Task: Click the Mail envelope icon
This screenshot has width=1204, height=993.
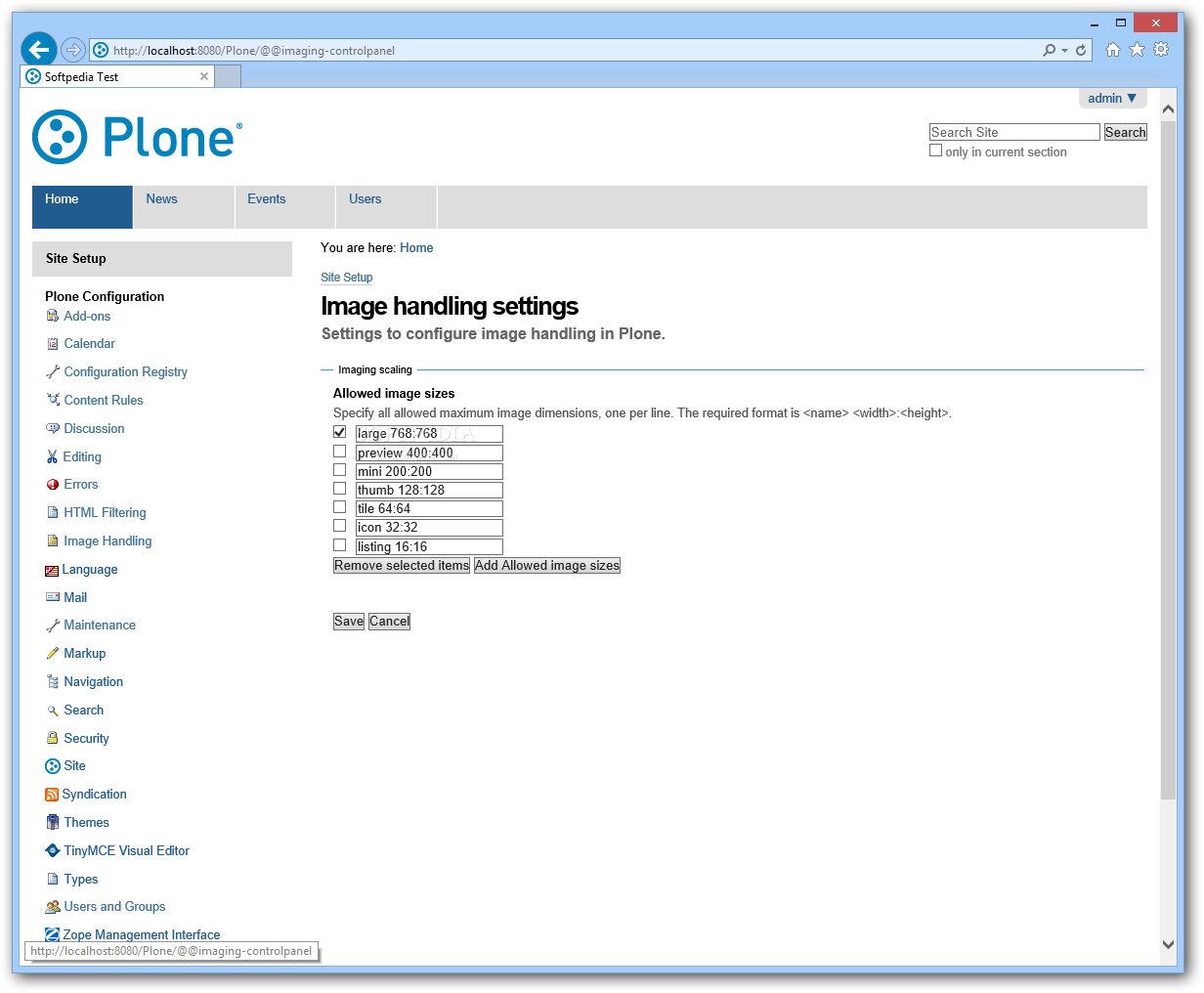Action: pyautogui.click(x=53, y=597)
